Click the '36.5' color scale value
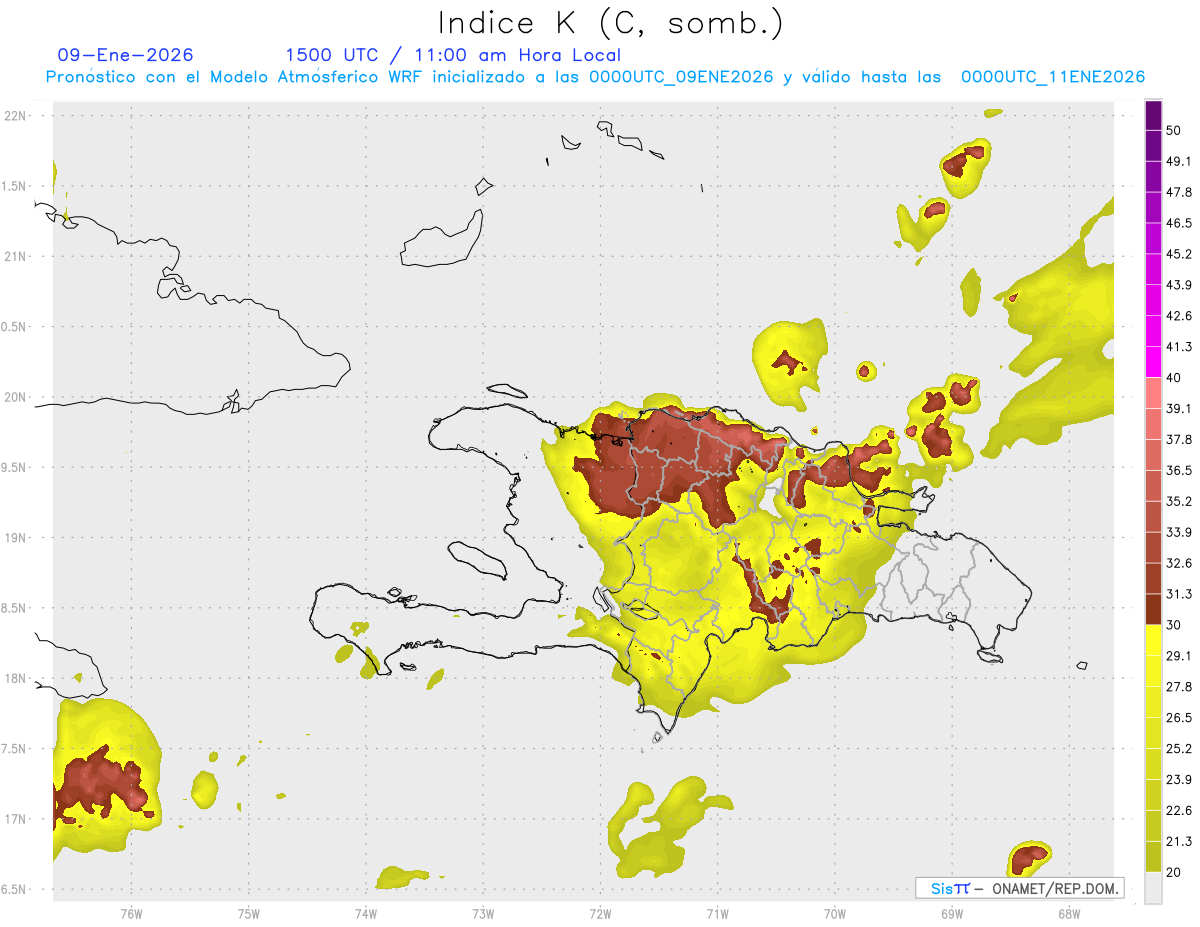This screenshot has width=1200, height=927. [x=1179, y=470]
